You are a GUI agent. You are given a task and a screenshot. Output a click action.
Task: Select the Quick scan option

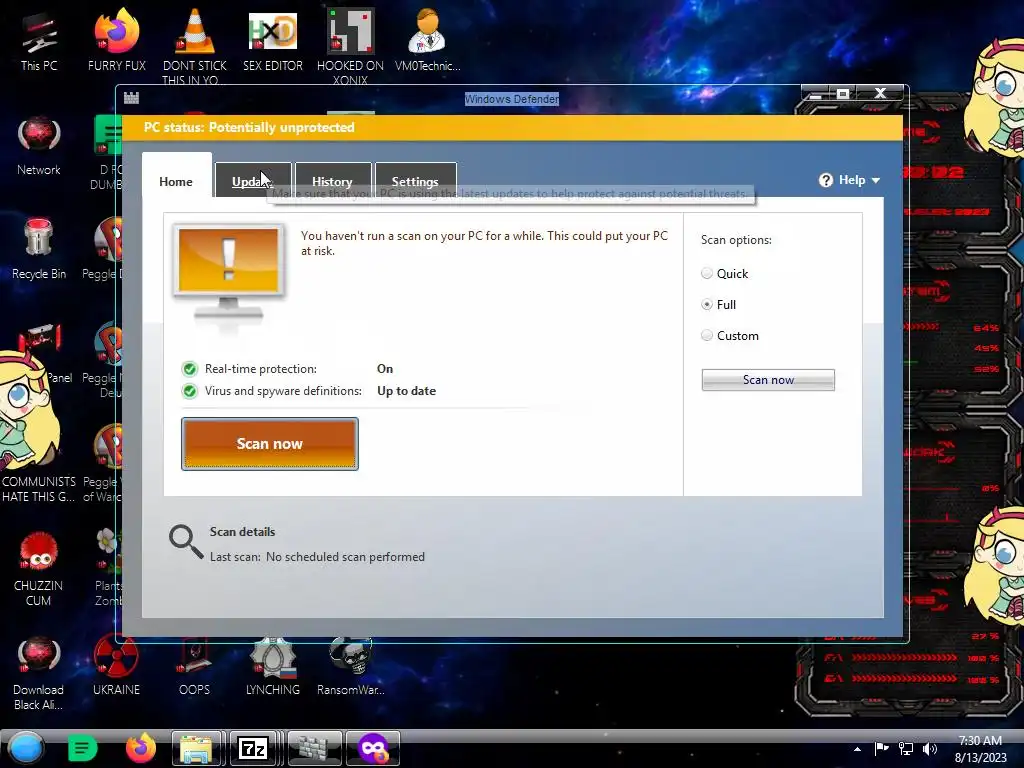pyautogui.click(x=707, y=274)
